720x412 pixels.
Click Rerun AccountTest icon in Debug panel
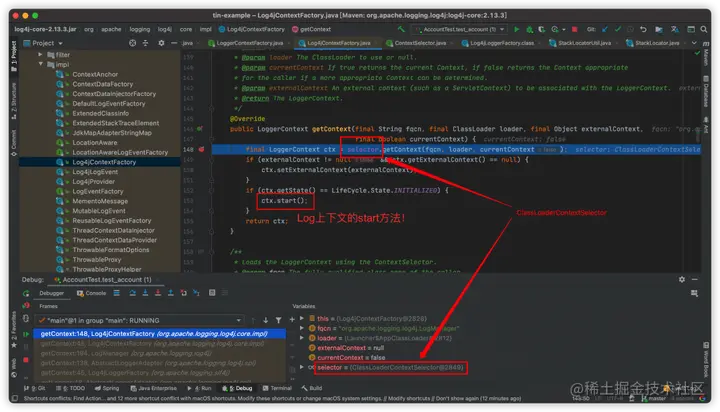(x=26, y=293)
